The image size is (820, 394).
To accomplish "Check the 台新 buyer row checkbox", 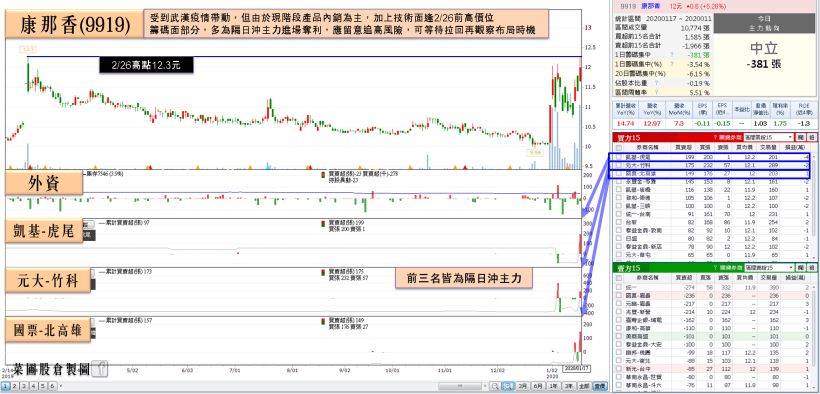I will (619, 222).
